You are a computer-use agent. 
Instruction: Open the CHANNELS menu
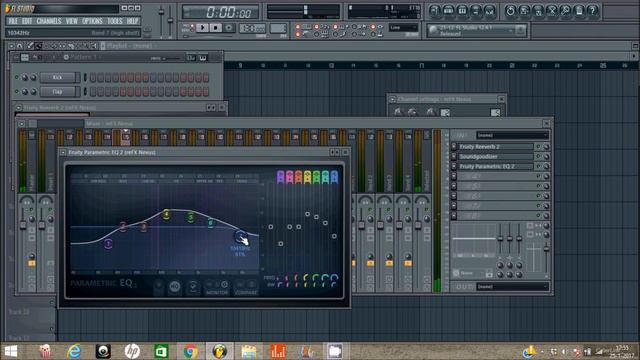point(49,21)
